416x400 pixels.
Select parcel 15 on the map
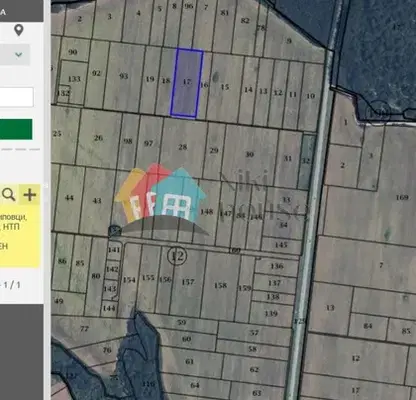coord(225,87)
